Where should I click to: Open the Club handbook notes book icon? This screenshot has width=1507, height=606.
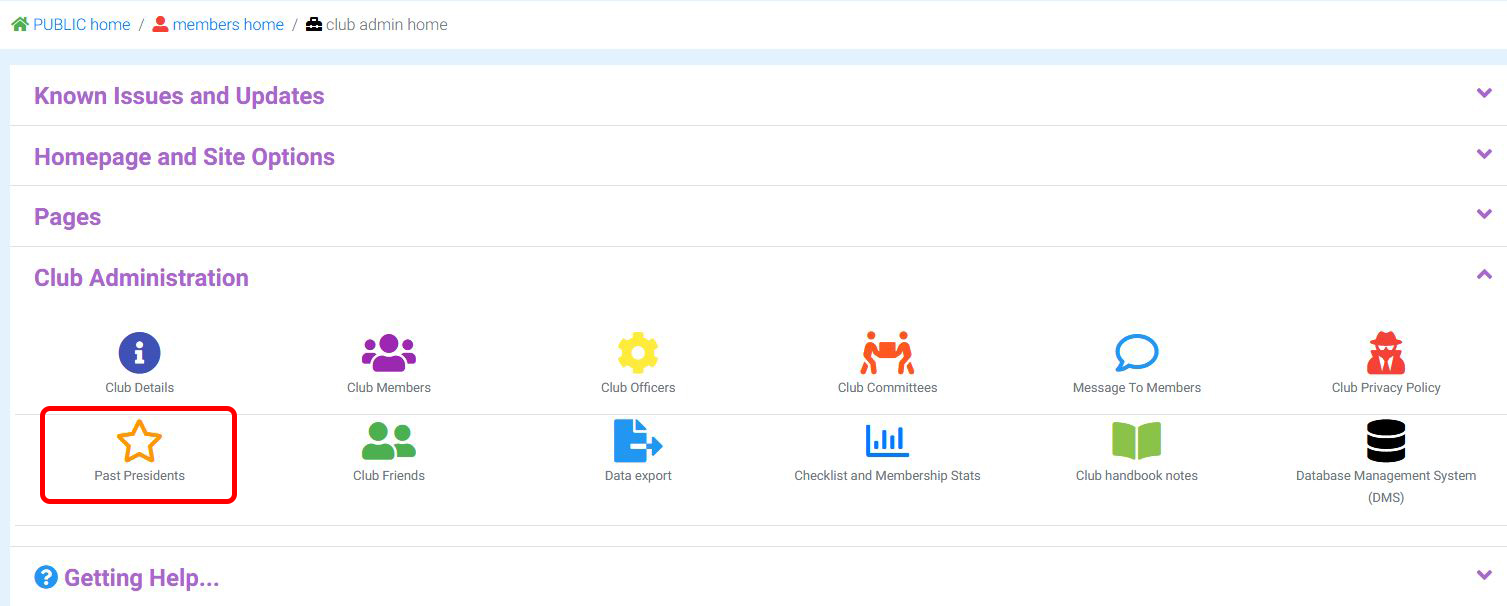[1137, 441]
